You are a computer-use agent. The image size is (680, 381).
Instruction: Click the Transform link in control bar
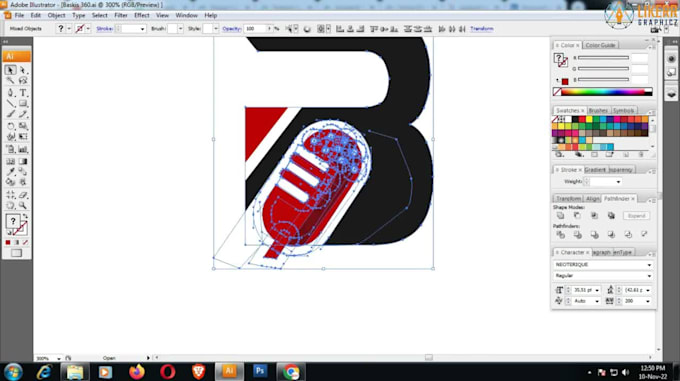click(x=482, y=29)
